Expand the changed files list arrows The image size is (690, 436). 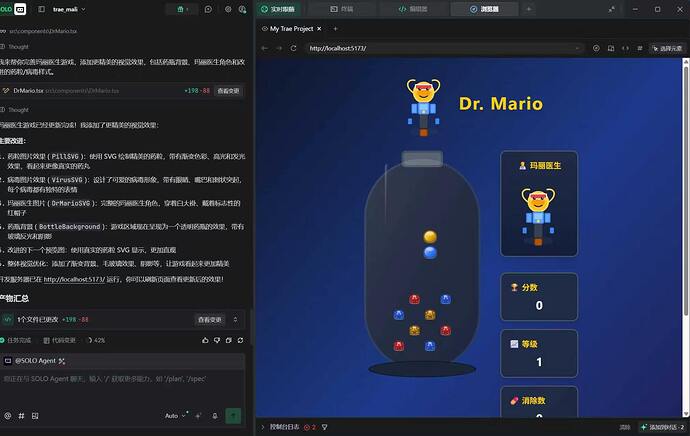tap(235, 319)
